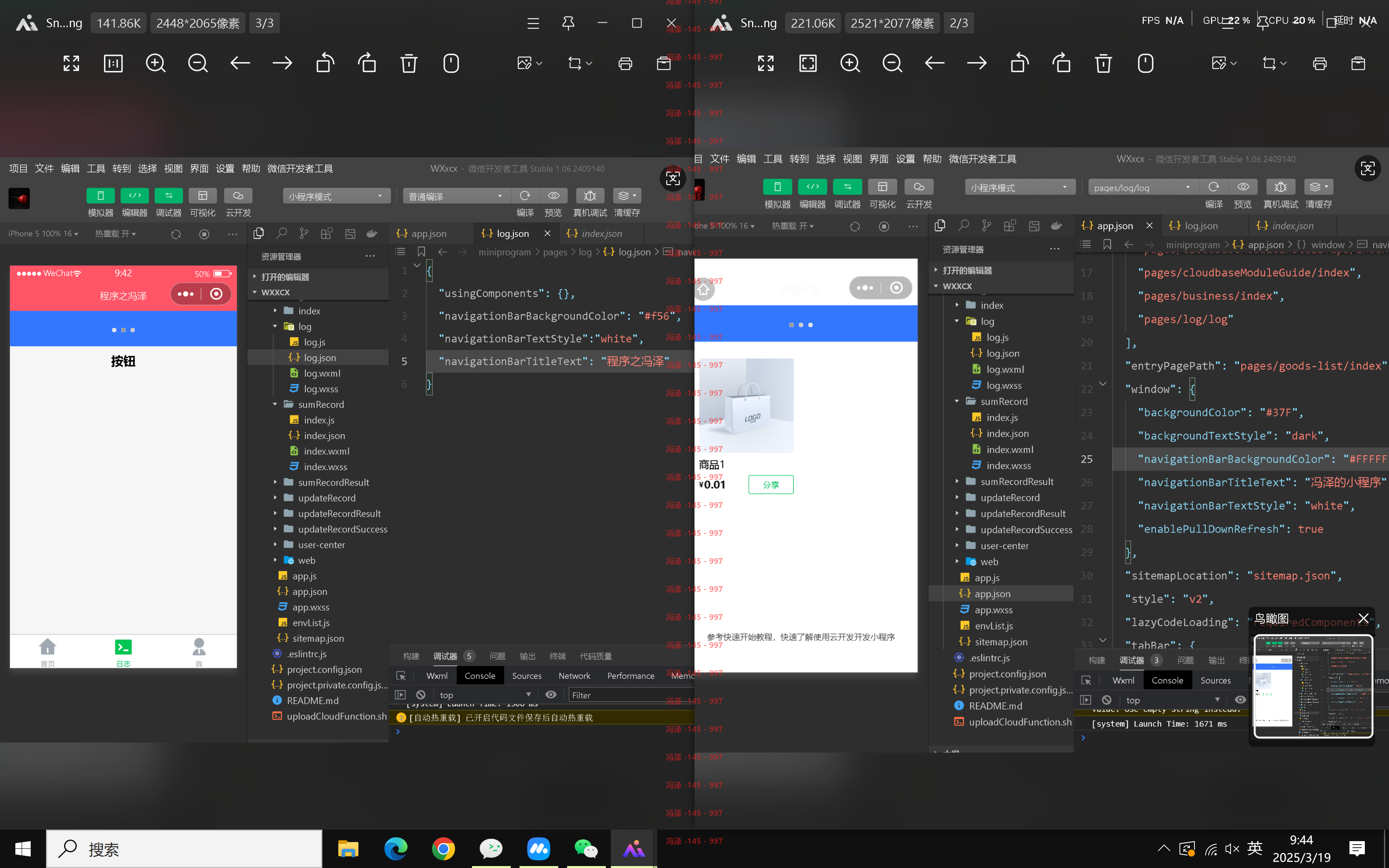
Task: Click search icon in left editor sidebar
Action: pos(281,233)
